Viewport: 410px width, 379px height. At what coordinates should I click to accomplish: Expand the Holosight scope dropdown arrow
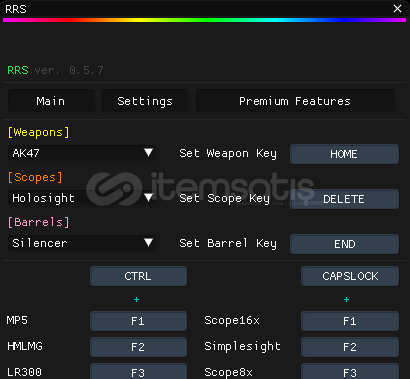tap(148, 198)
